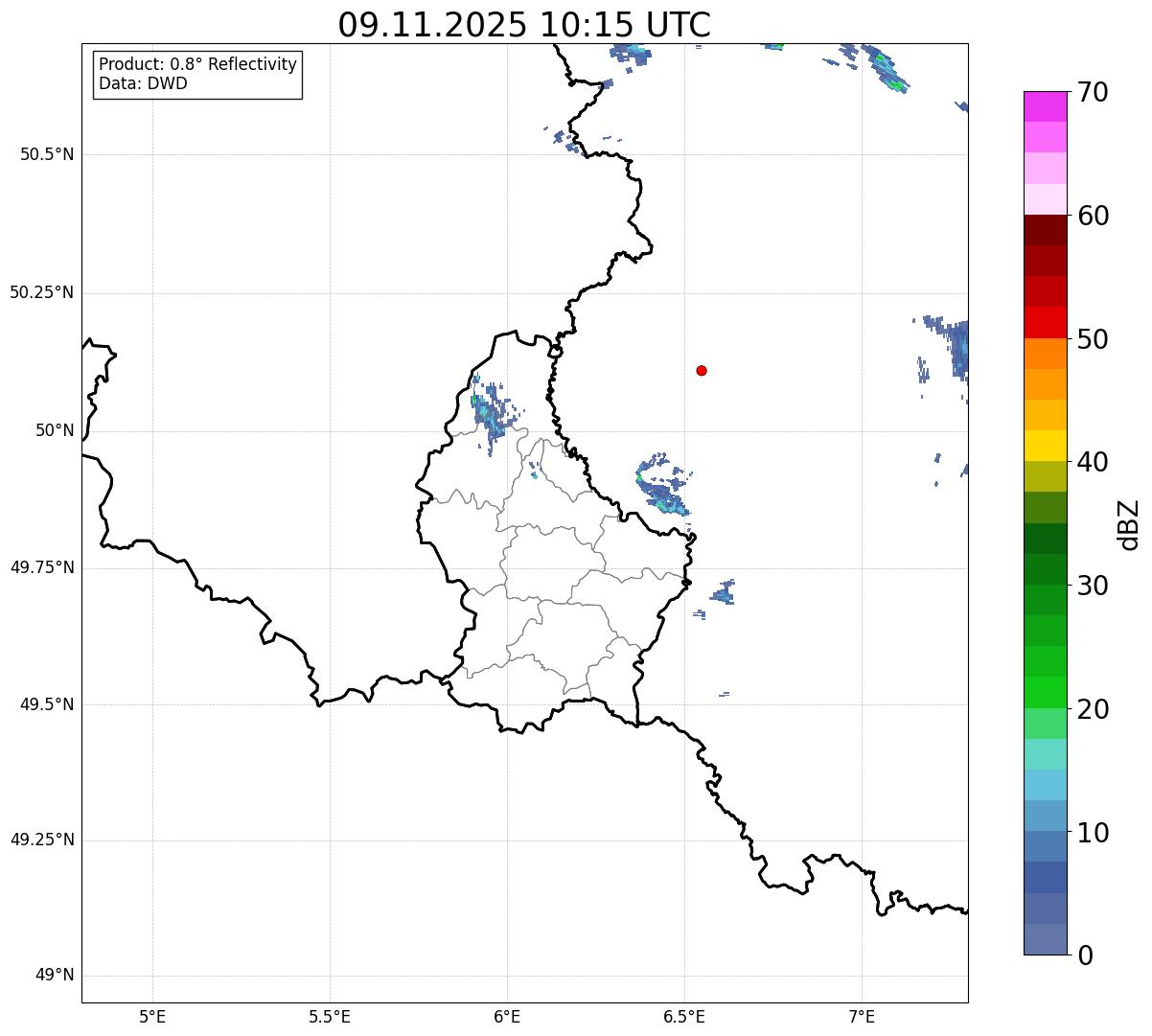Viewport: 1152px width, 1036px height.
Task: Click the 49.5°N latitude label
Action: click(x=47, y=704)
